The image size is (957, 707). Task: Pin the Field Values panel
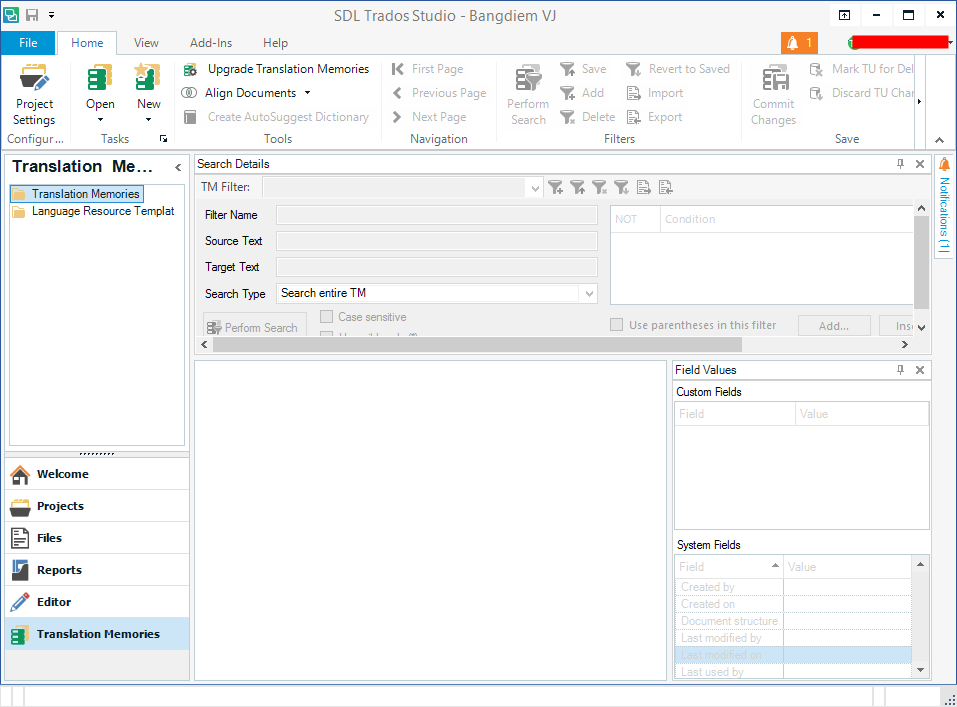900,370
